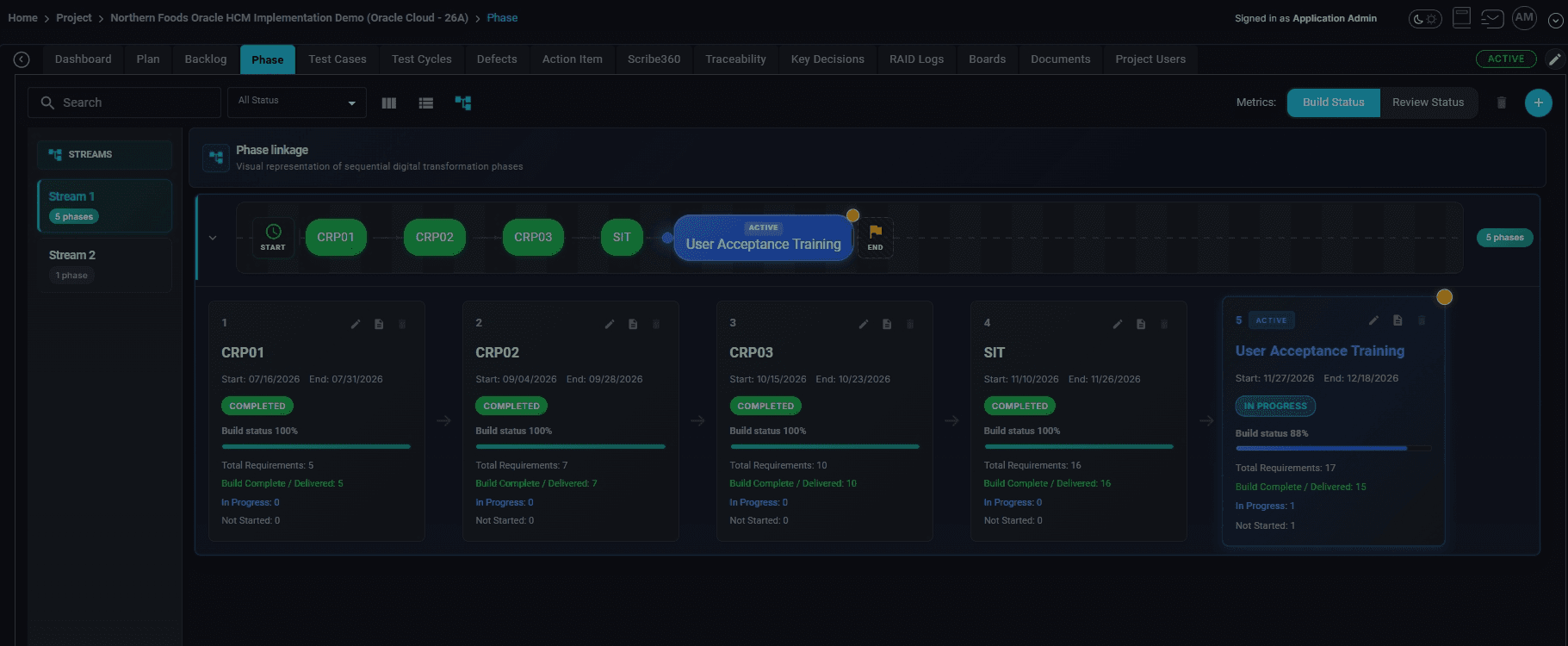Click the END flag node
The width and height of the screenshot is (1568, 646).
875,238
